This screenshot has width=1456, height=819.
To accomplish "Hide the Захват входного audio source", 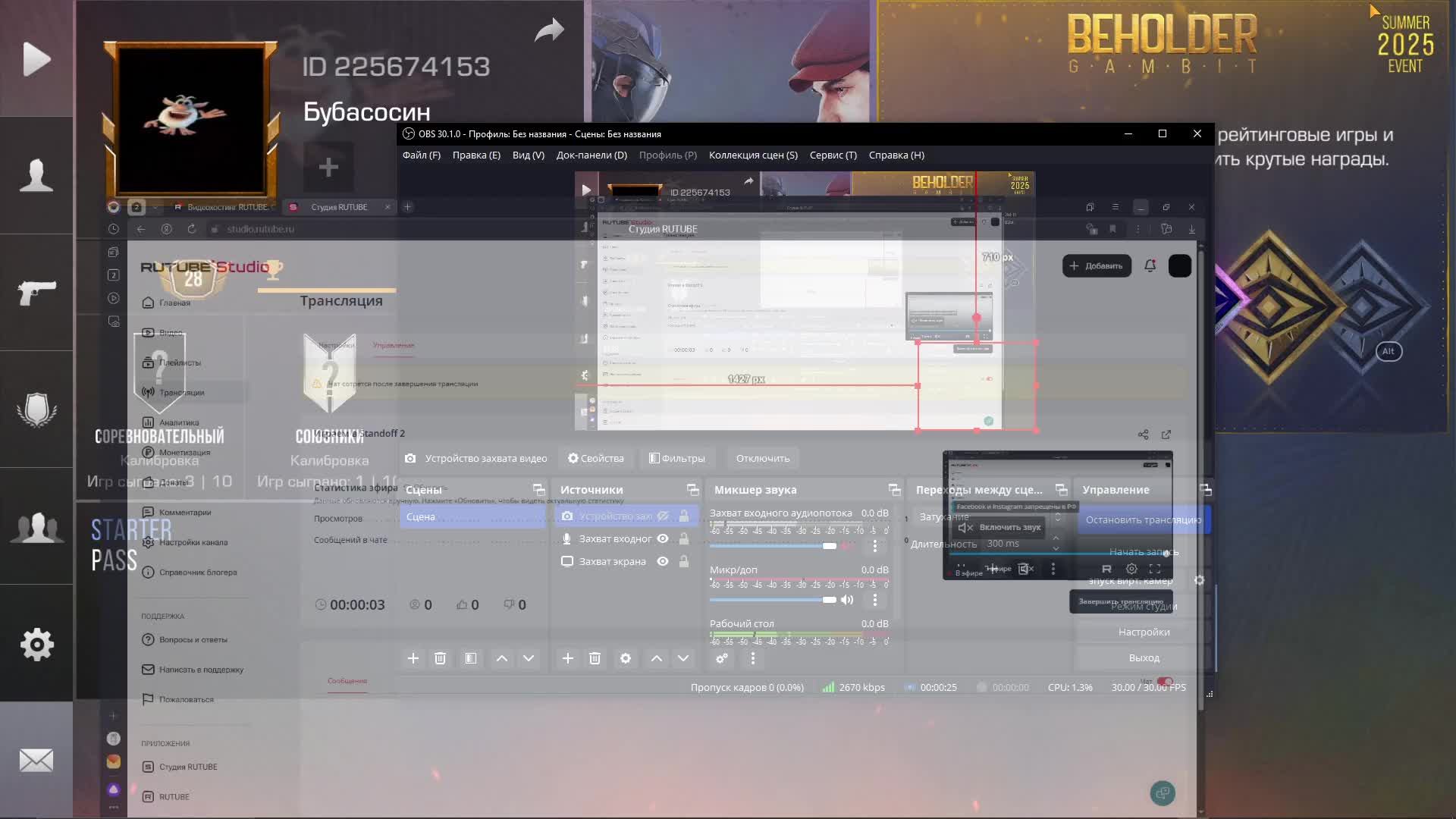I will tap(663, 538).
